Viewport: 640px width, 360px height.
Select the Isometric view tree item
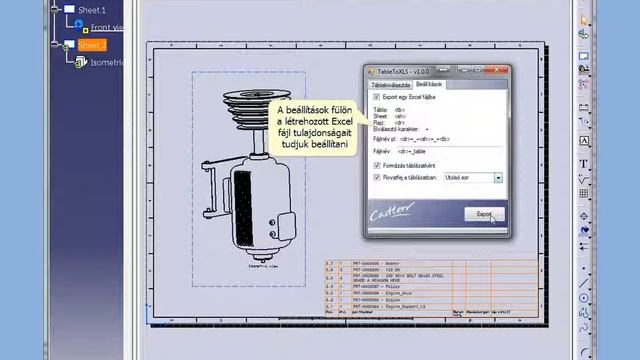click(107, 62)
